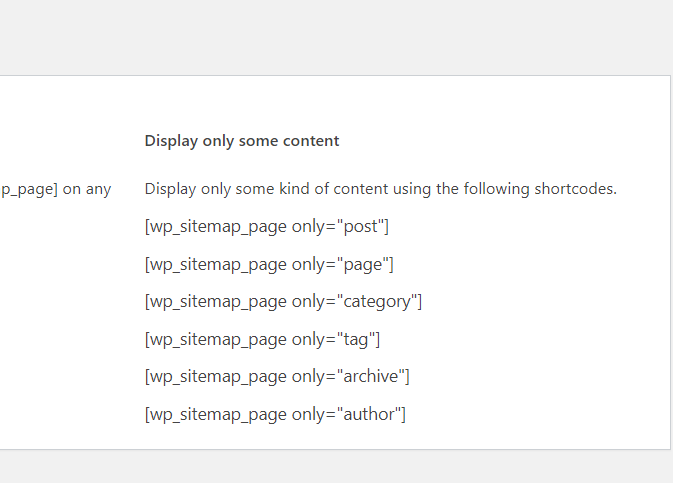Click the truncated "p_page] on any" text
The width and height of the screenshot is (673, 483).
56,189
